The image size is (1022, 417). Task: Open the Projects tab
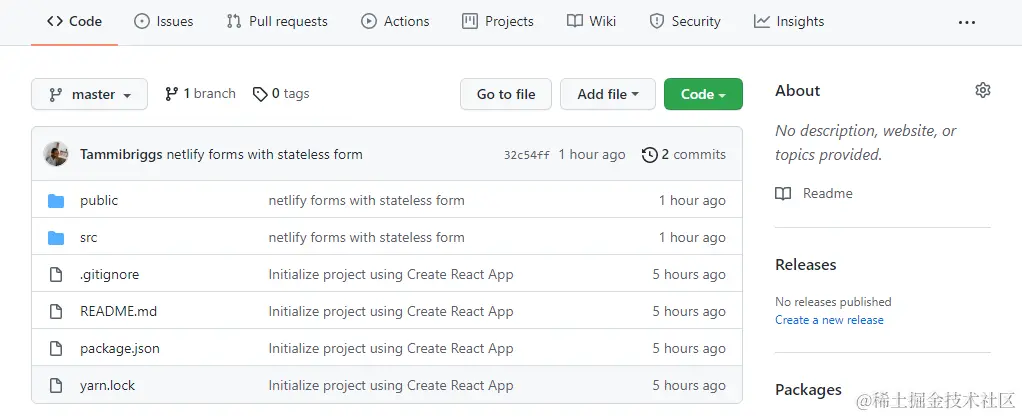pos(498,22)
